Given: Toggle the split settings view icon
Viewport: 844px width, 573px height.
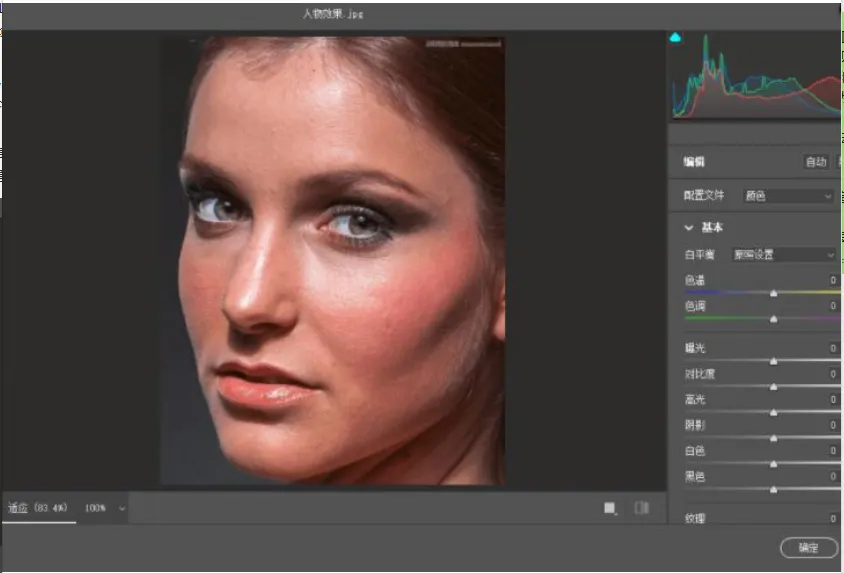Looking at the screenshot, I should pos(642,508).
